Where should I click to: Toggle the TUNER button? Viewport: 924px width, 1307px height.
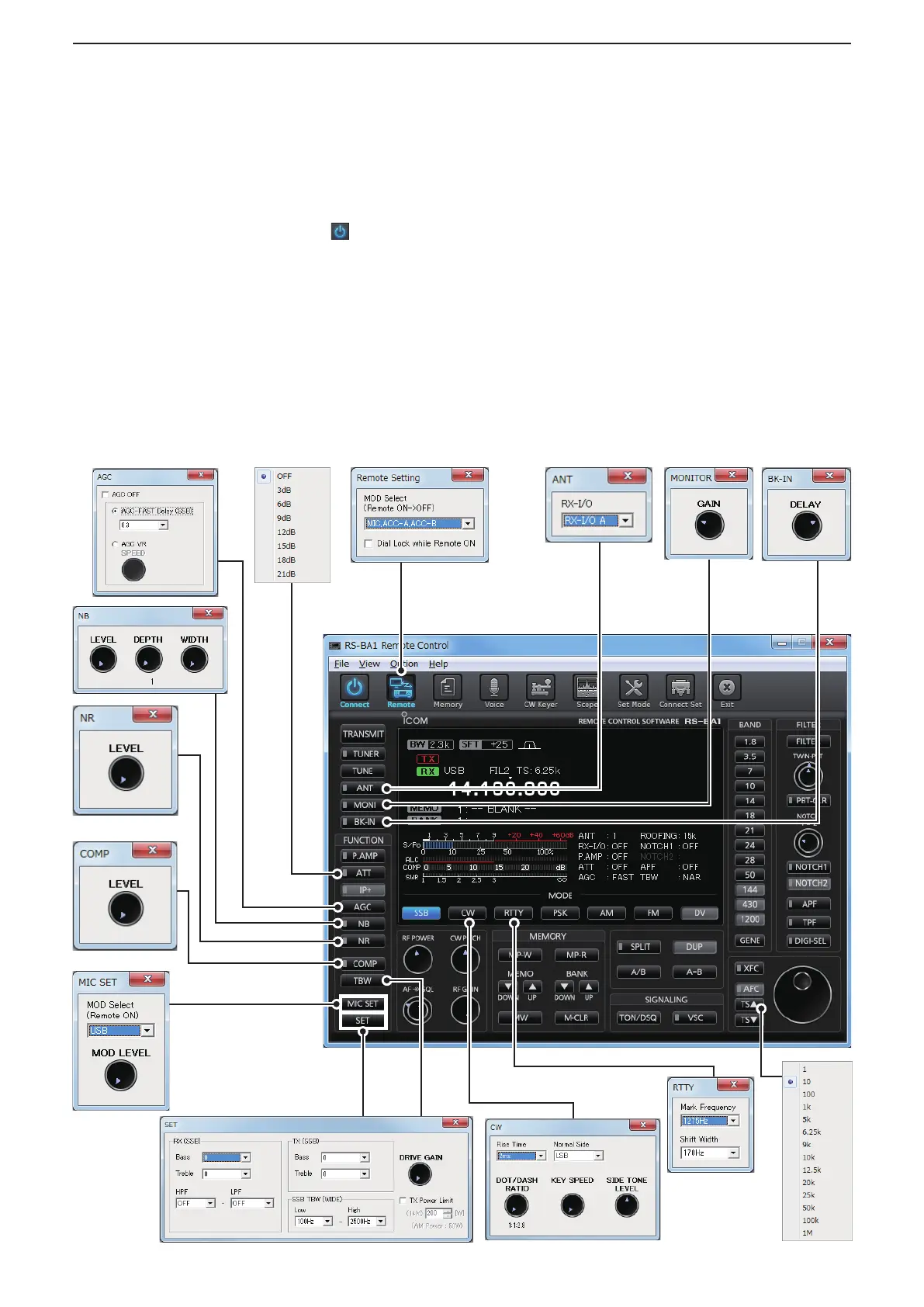pos(362,754)
